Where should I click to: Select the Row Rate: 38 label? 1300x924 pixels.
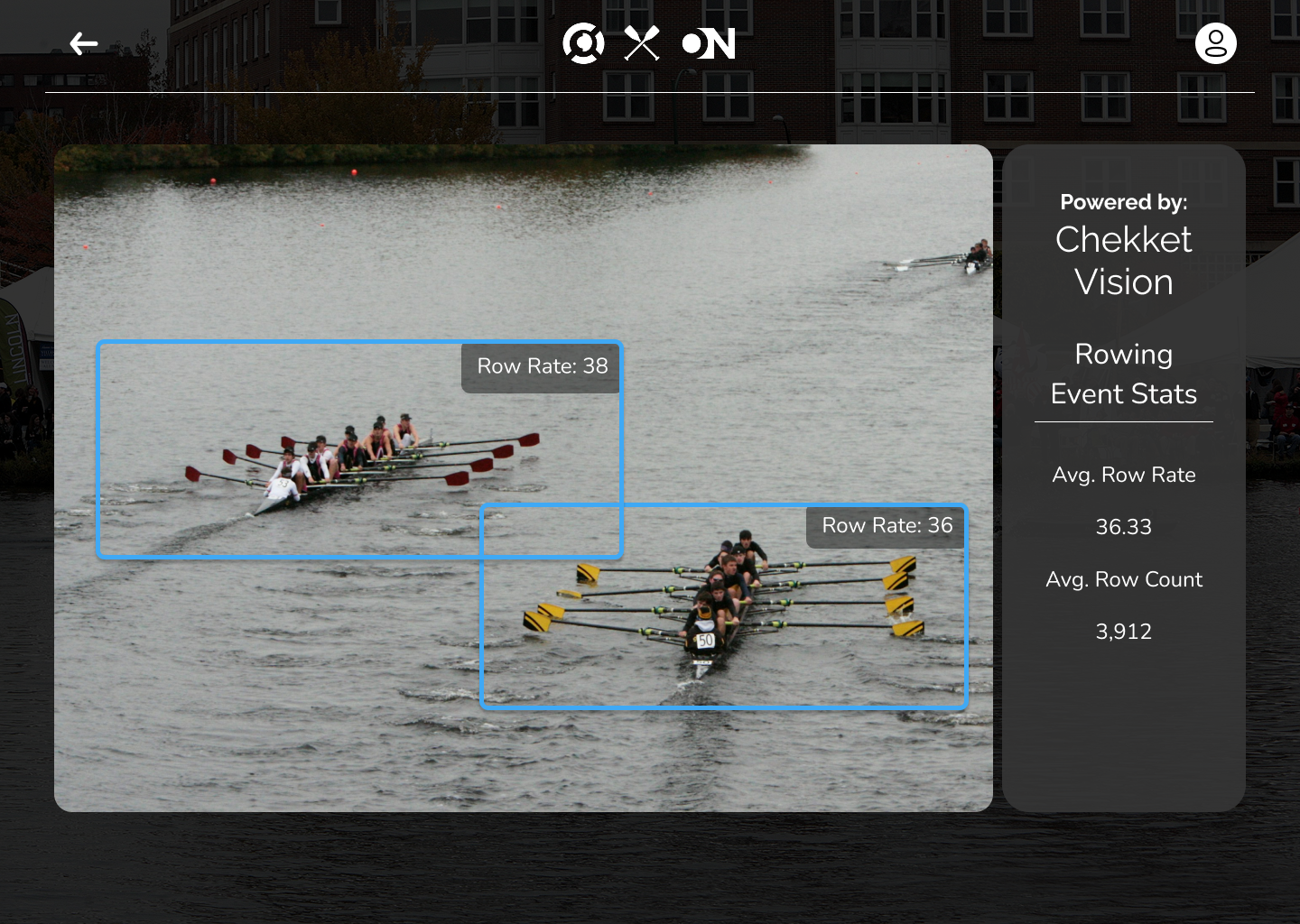tap(542, 366)
